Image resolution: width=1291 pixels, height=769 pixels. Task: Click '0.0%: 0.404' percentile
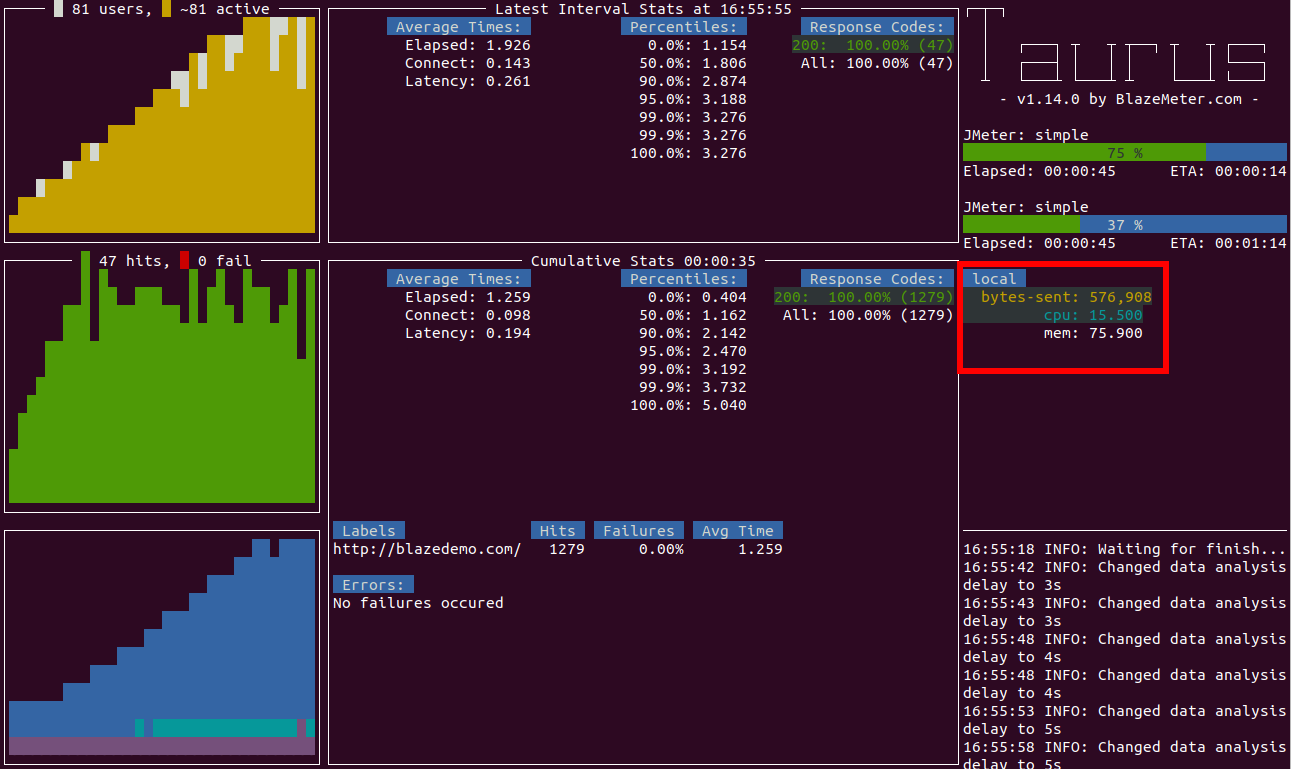[x=697, y=297]
